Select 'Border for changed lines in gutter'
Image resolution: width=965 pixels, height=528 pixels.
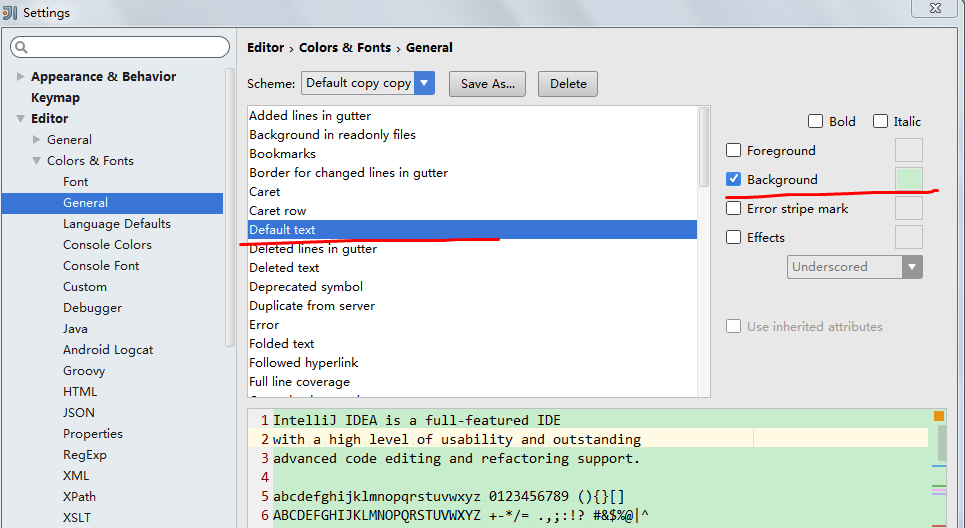tap(472, 173)
